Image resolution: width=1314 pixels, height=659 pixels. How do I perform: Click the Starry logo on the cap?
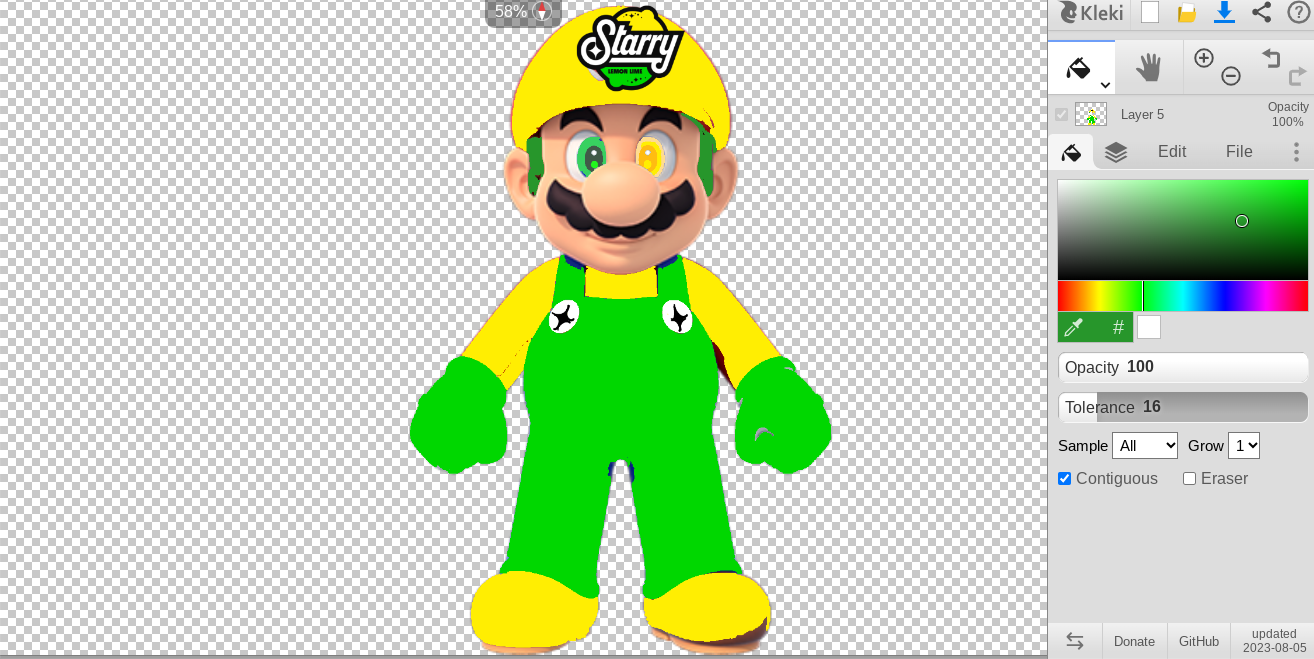[630, 48]
